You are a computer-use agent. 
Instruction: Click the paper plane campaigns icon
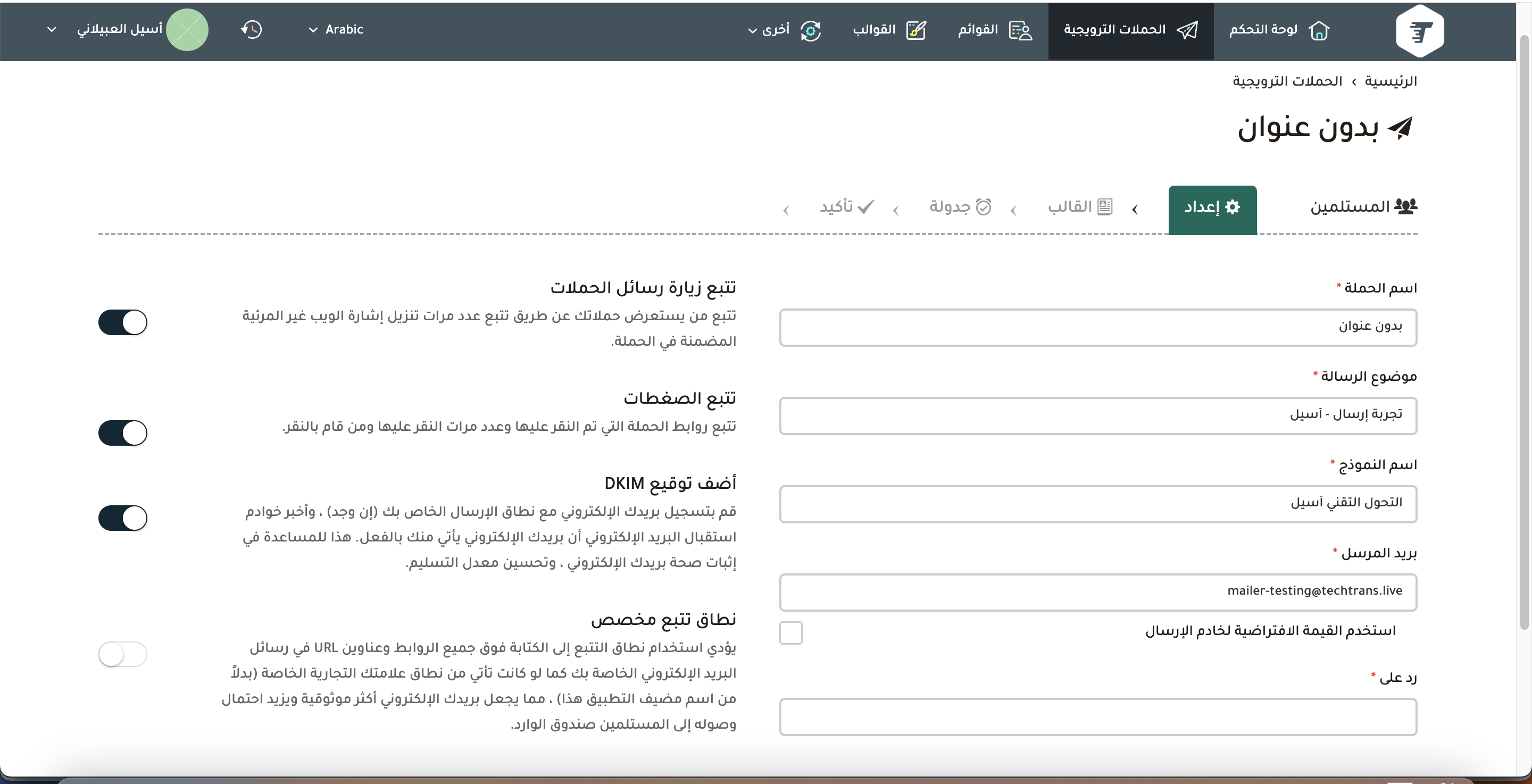point(1187,30)
